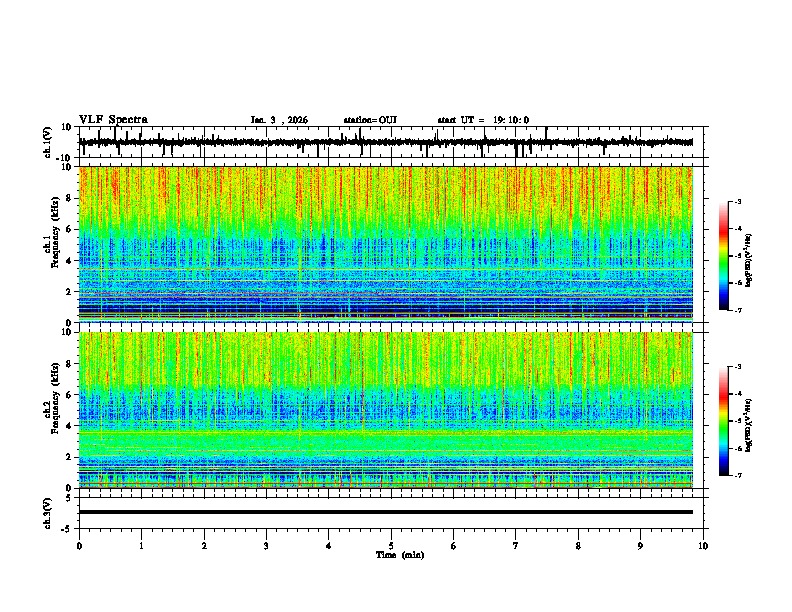
Task: Click time axis tick label "3"
Action: pos(266,546)
